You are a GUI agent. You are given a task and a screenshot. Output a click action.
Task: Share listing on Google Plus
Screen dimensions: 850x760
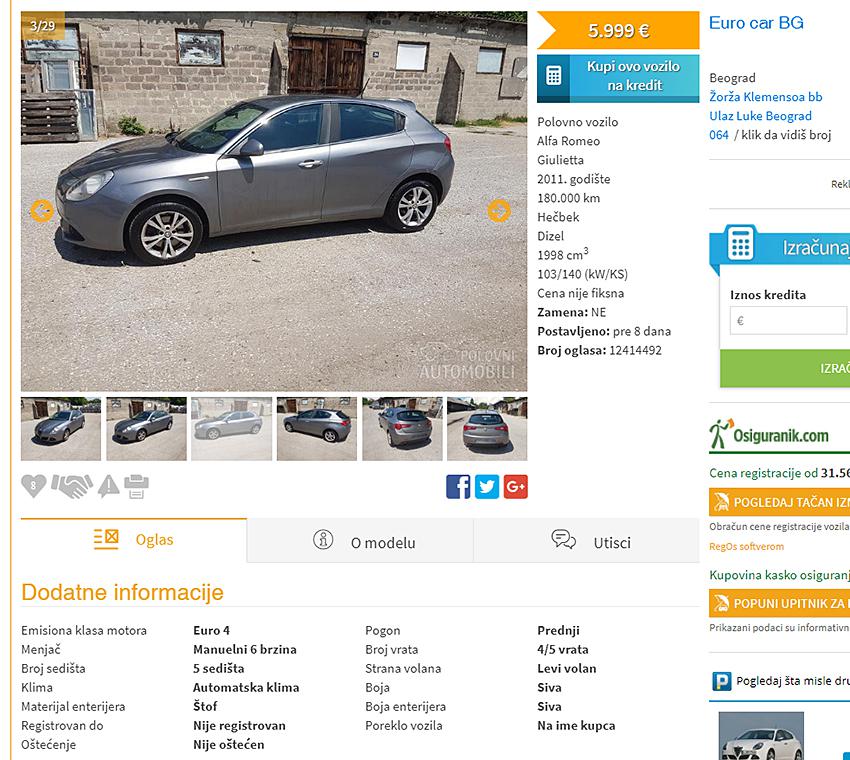516,487
